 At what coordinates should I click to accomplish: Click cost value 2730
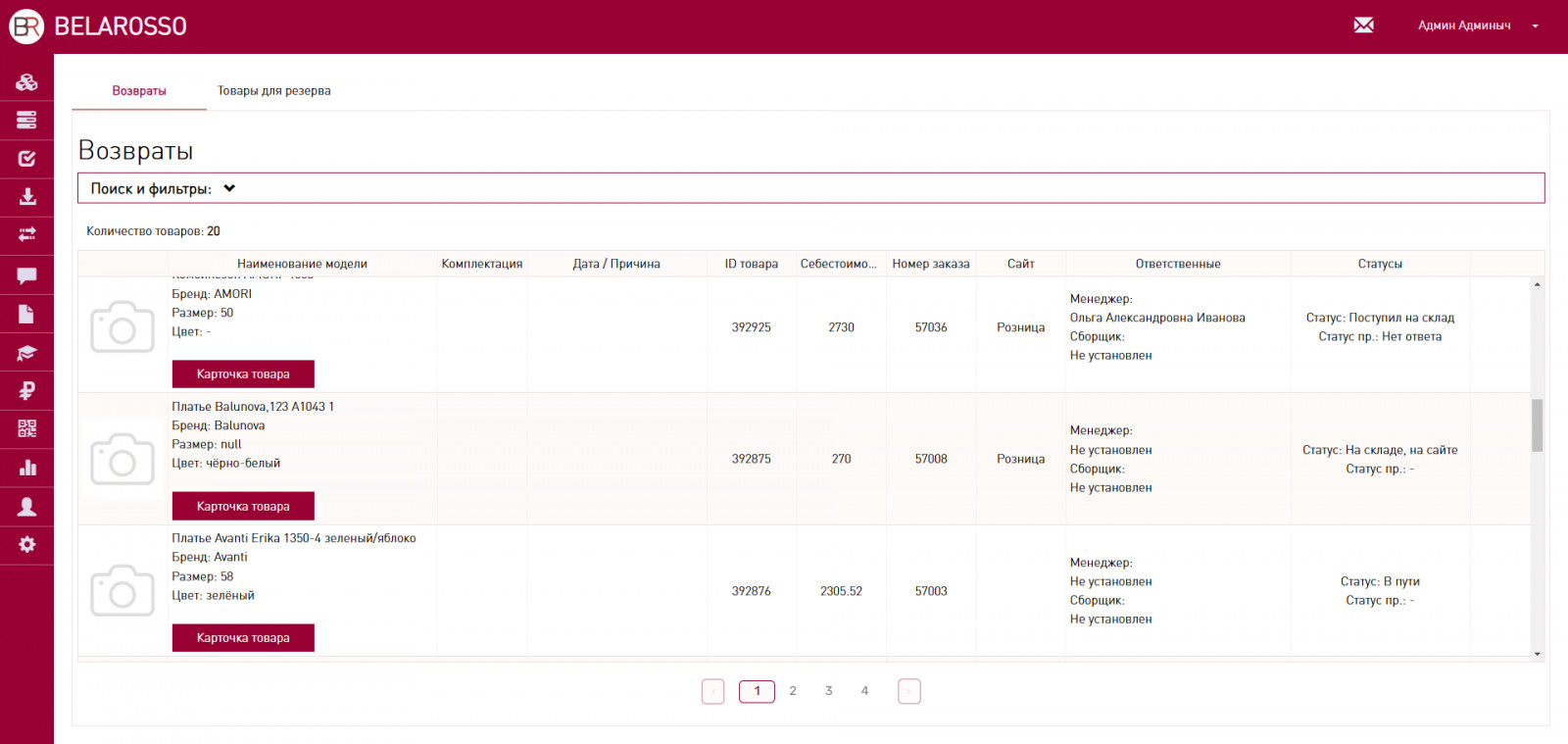point(841,327)
